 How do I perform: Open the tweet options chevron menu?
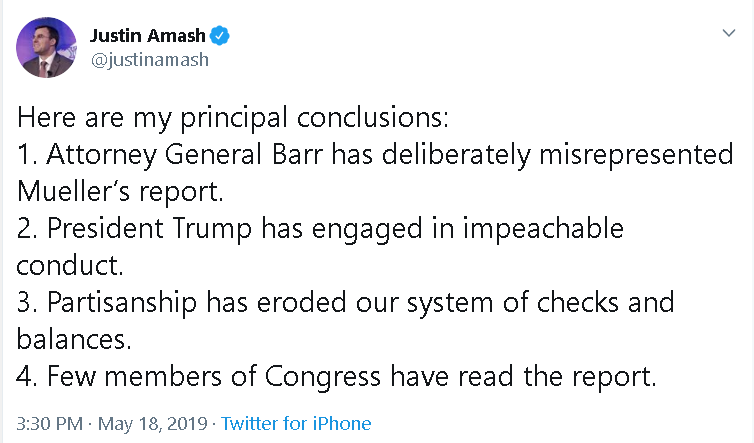(x=729, y=34)
